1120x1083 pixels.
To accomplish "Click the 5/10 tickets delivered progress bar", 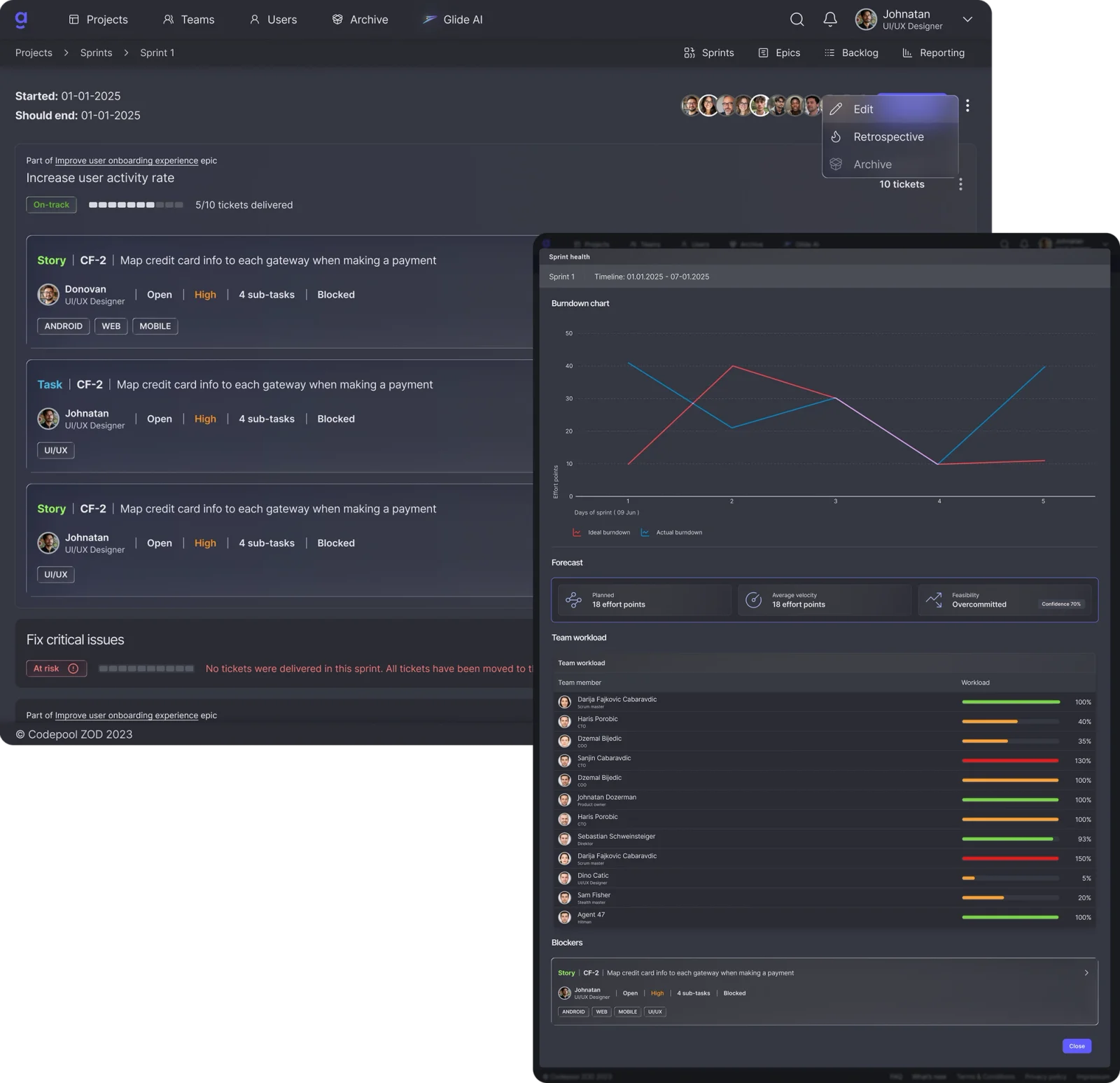I will (x=136, y=205).
